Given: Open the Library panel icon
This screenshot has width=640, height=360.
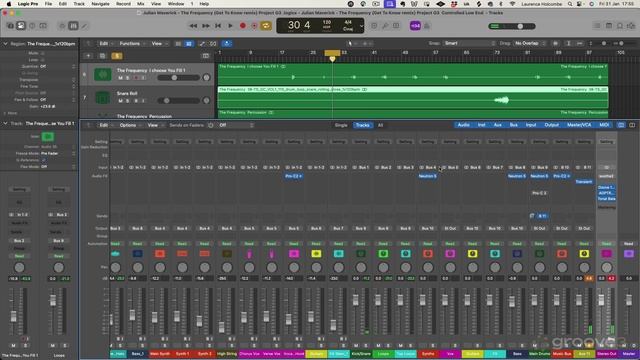Looking at the screenshot, I should pos(10,26).
